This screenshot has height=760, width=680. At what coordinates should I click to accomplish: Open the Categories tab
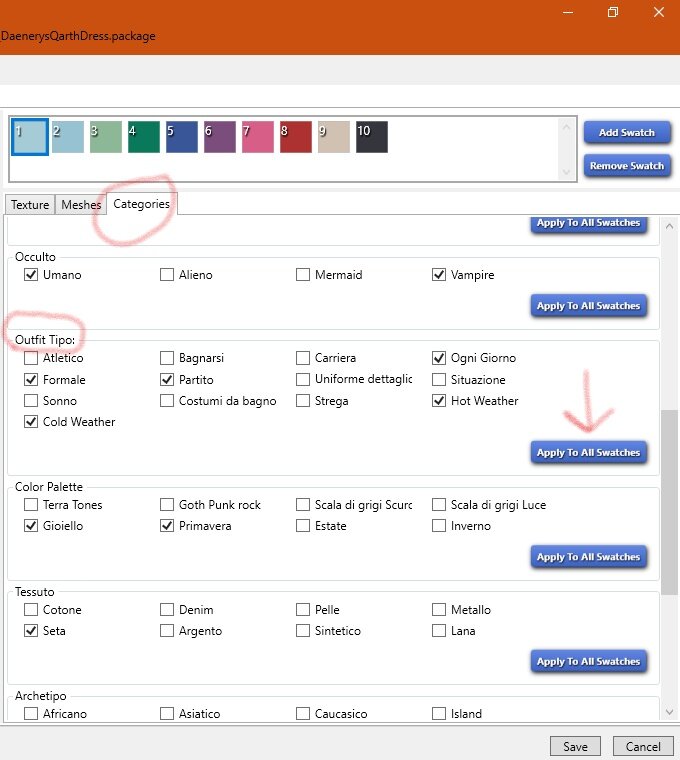coord(142,204)
